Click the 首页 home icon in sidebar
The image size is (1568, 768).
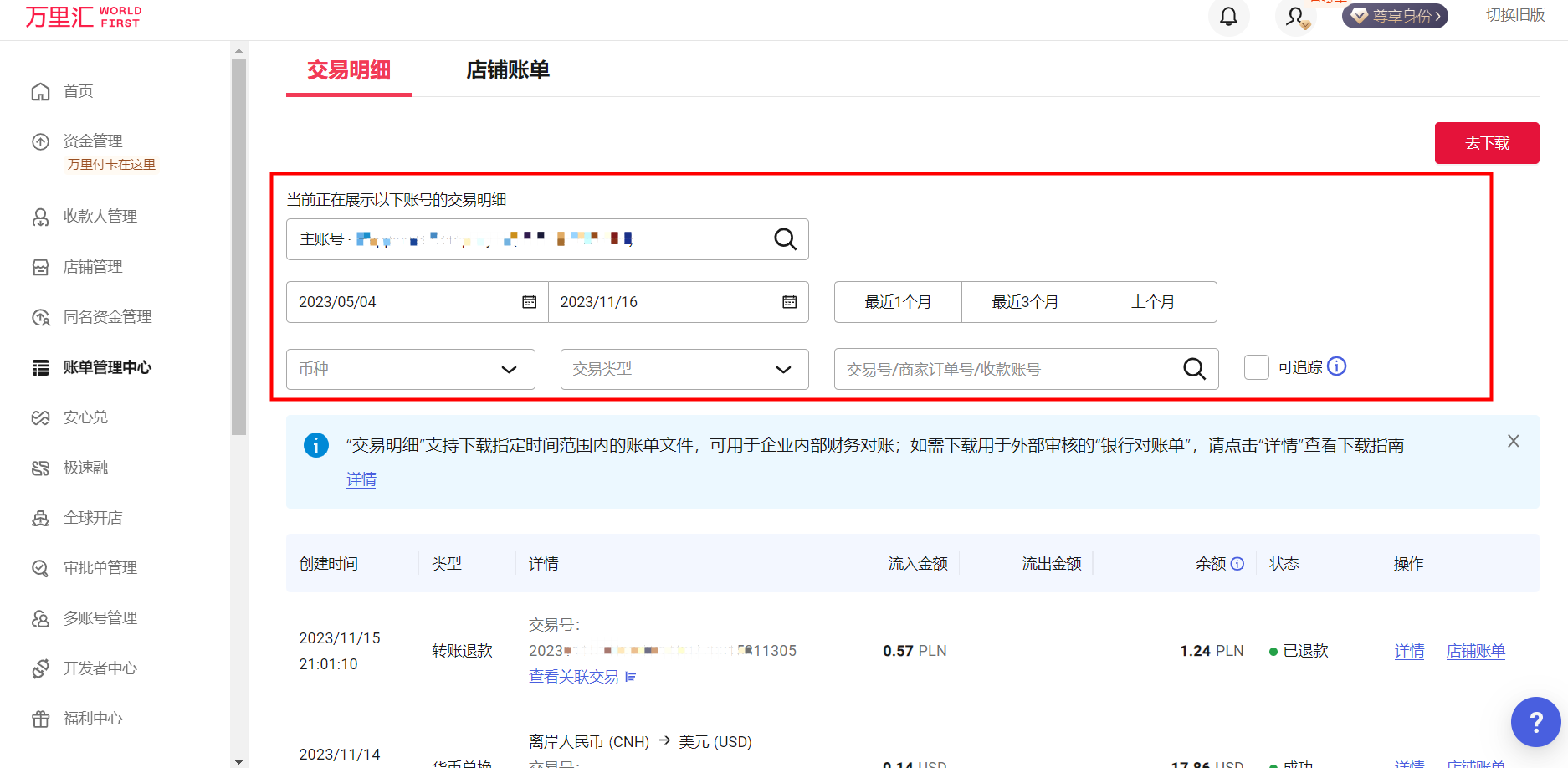point(40,90)
